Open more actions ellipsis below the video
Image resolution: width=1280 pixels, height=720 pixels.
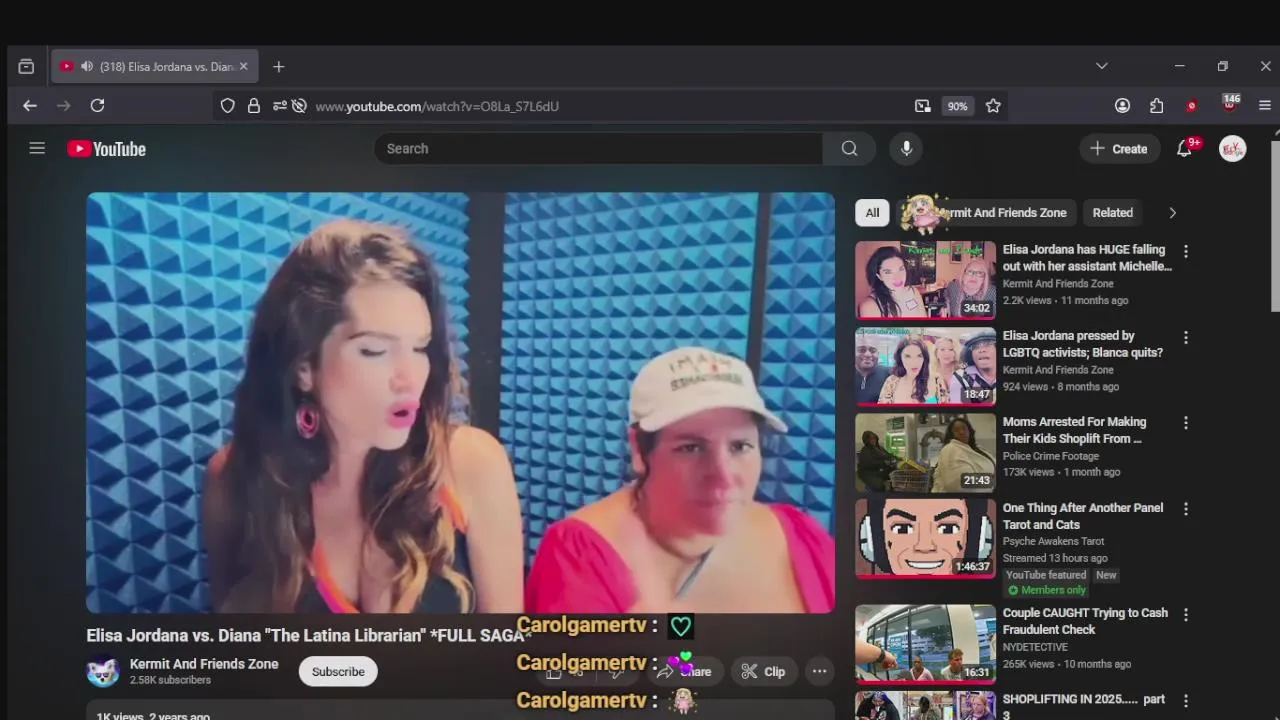coord(819,671)
